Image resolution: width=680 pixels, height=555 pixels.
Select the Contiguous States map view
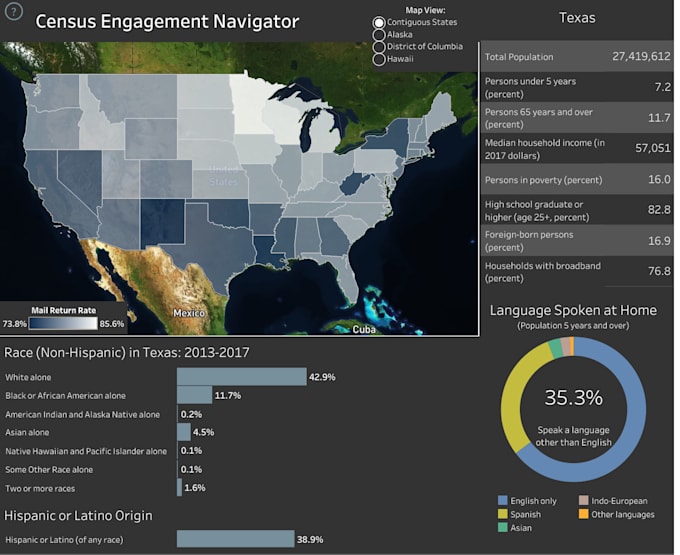(x=379, y=23)
